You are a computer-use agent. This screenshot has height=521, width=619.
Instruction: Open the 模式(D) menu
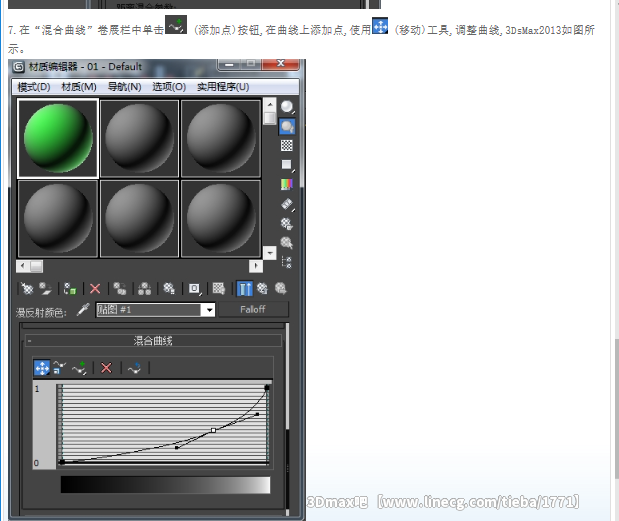(34, 87)
